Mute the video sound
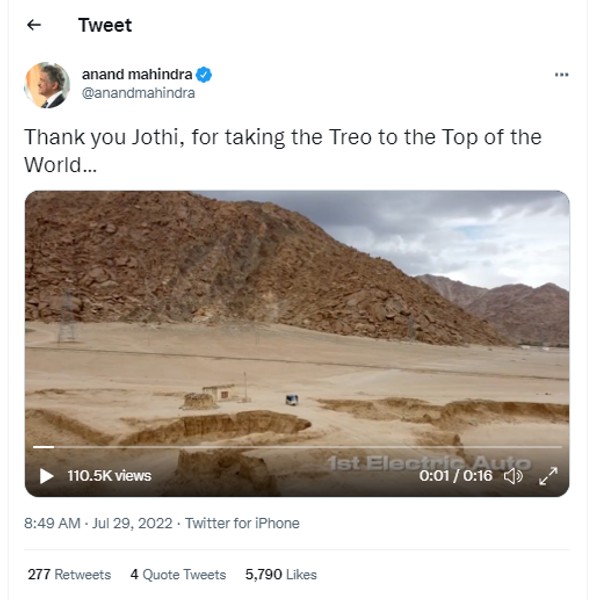600x600 pixels. coord(513,476)
